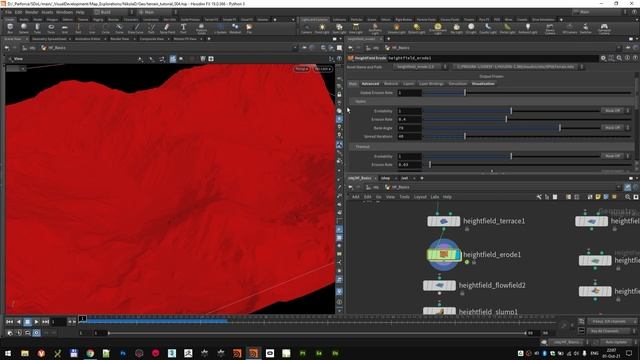Select the Grid shelf tool

(64, 28)
